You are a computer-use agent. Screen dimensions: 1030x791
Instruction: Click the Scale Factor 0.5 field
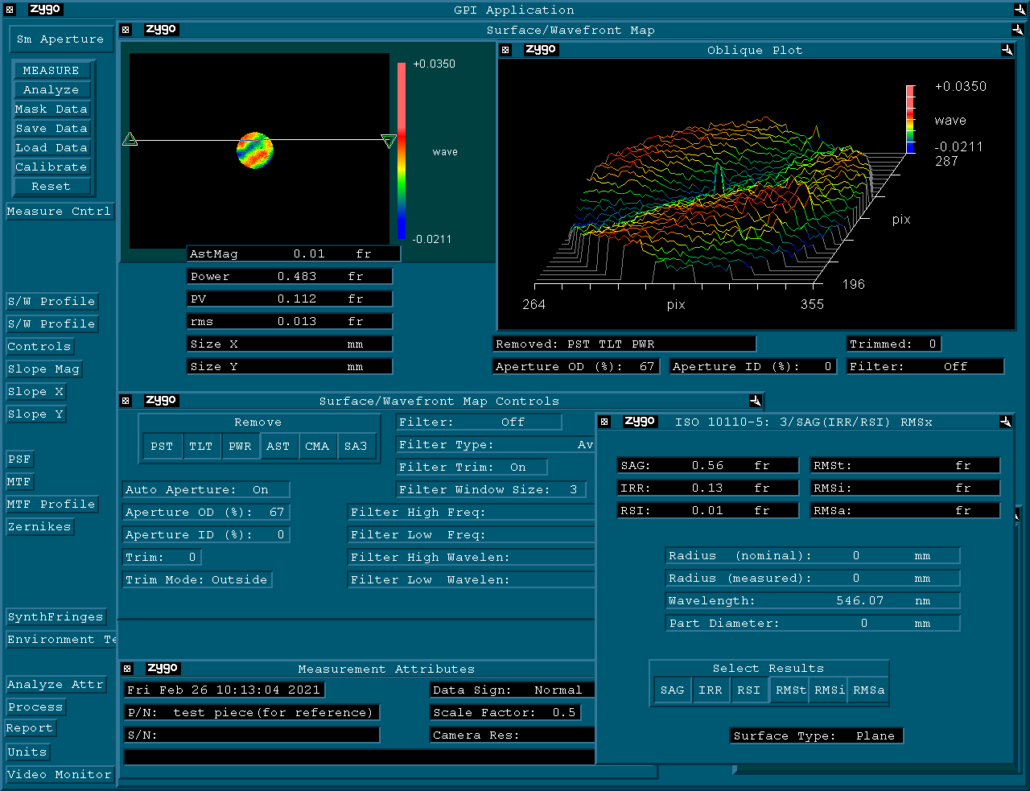click(505, 712)
